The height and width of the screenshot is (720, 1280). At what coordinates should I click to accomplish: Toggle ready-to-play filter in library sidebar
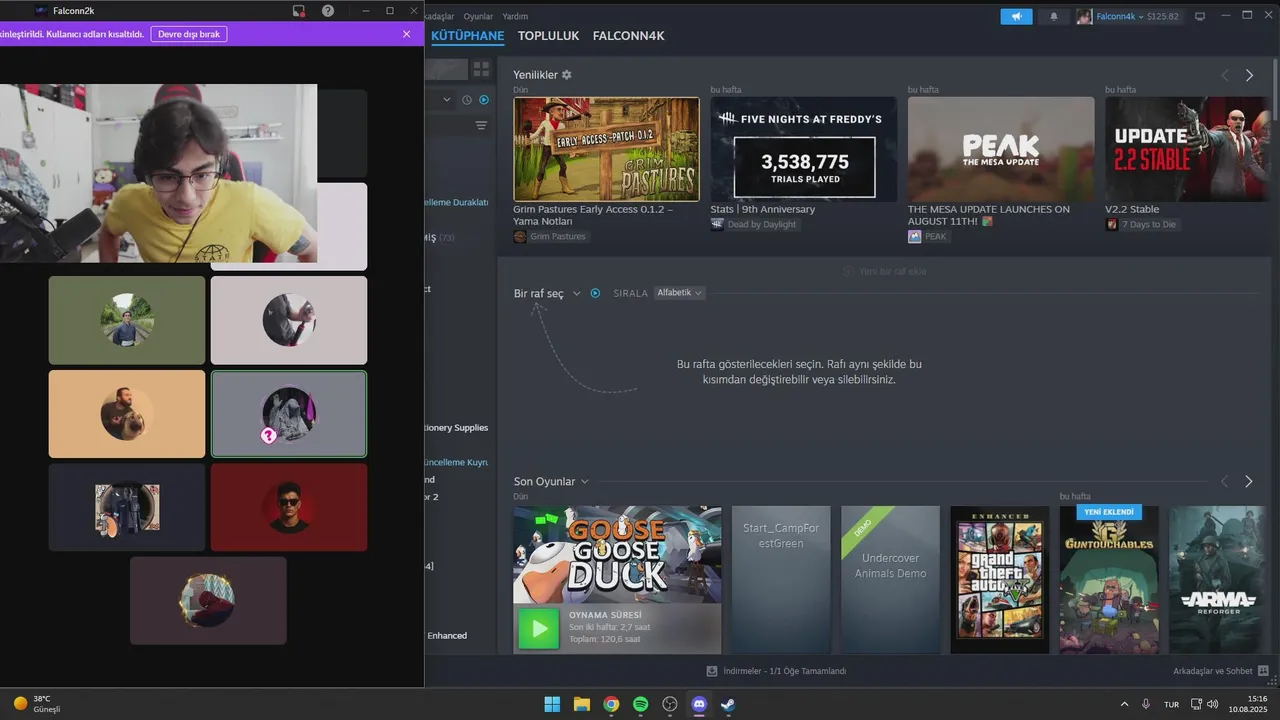click(484, 100)
